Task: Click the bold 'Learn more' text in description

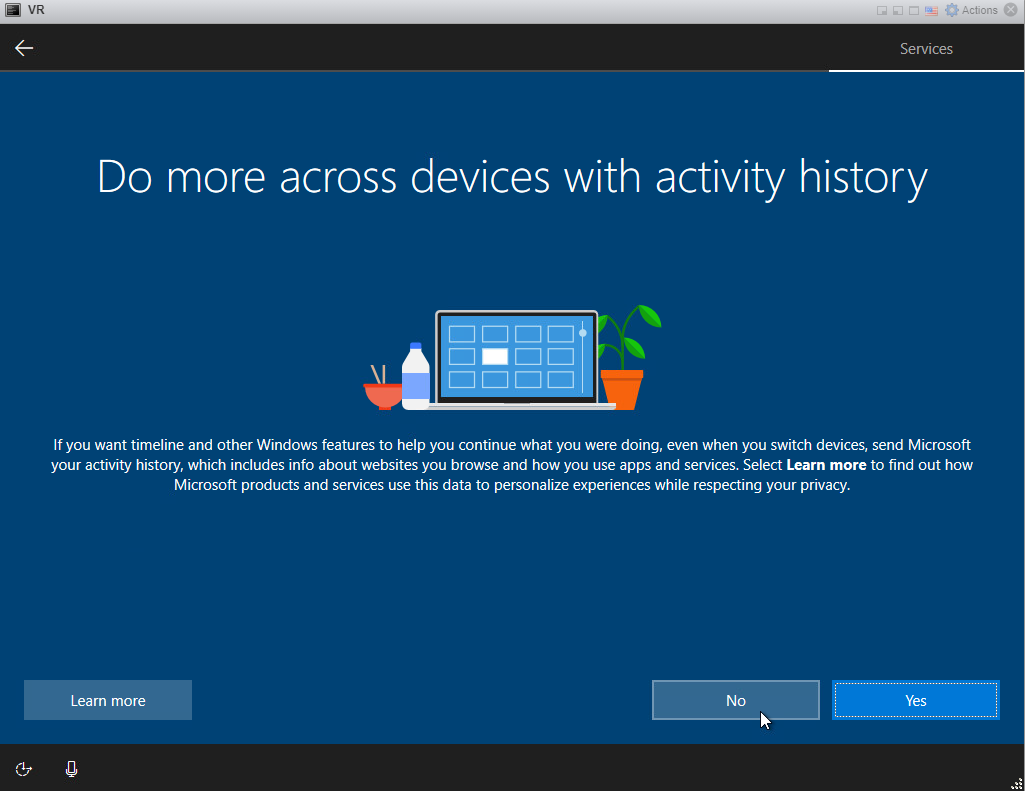Action: tap(826, 465)
